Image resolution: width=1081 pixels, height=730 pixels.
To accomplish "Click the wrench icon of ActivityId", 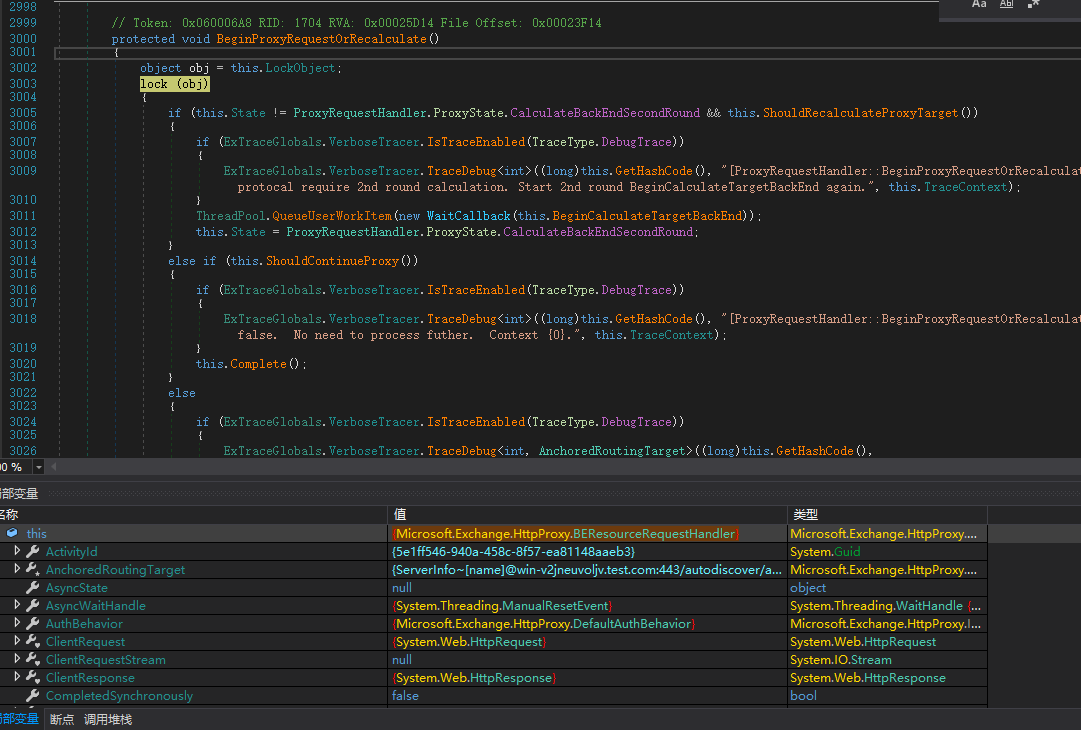I will [32, 551].
